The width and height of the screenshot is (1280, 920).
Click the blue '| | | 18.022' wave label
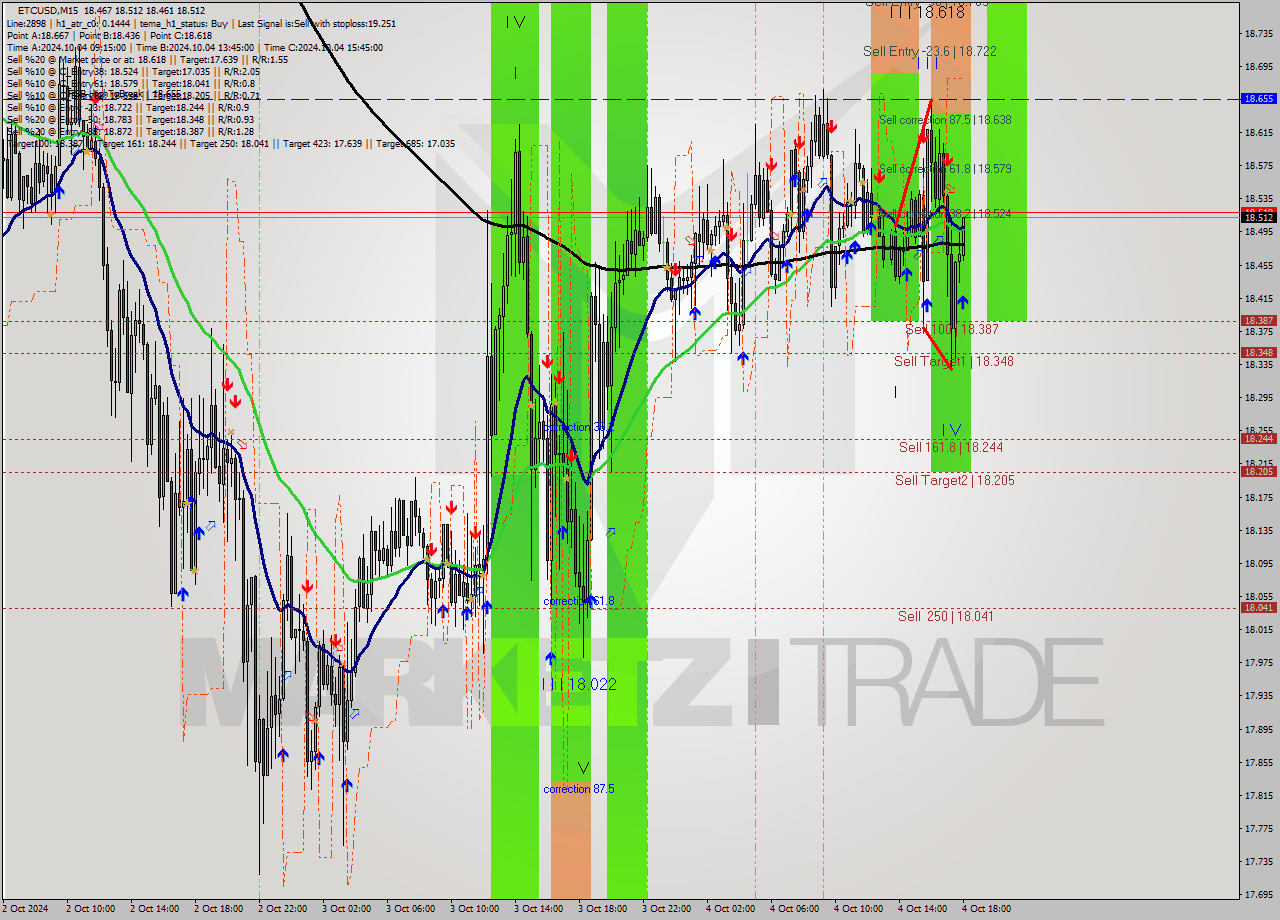pos(578,684)
